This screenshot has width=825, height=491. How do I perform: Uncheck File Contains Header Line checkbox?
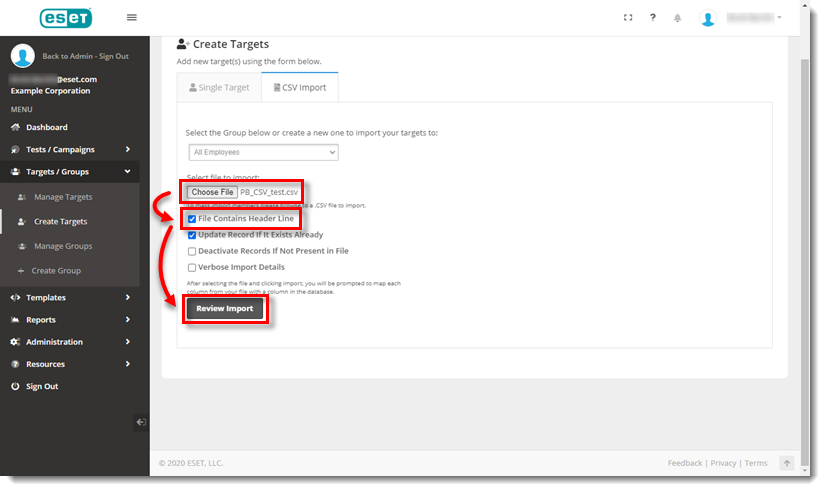tap(192, 218)
